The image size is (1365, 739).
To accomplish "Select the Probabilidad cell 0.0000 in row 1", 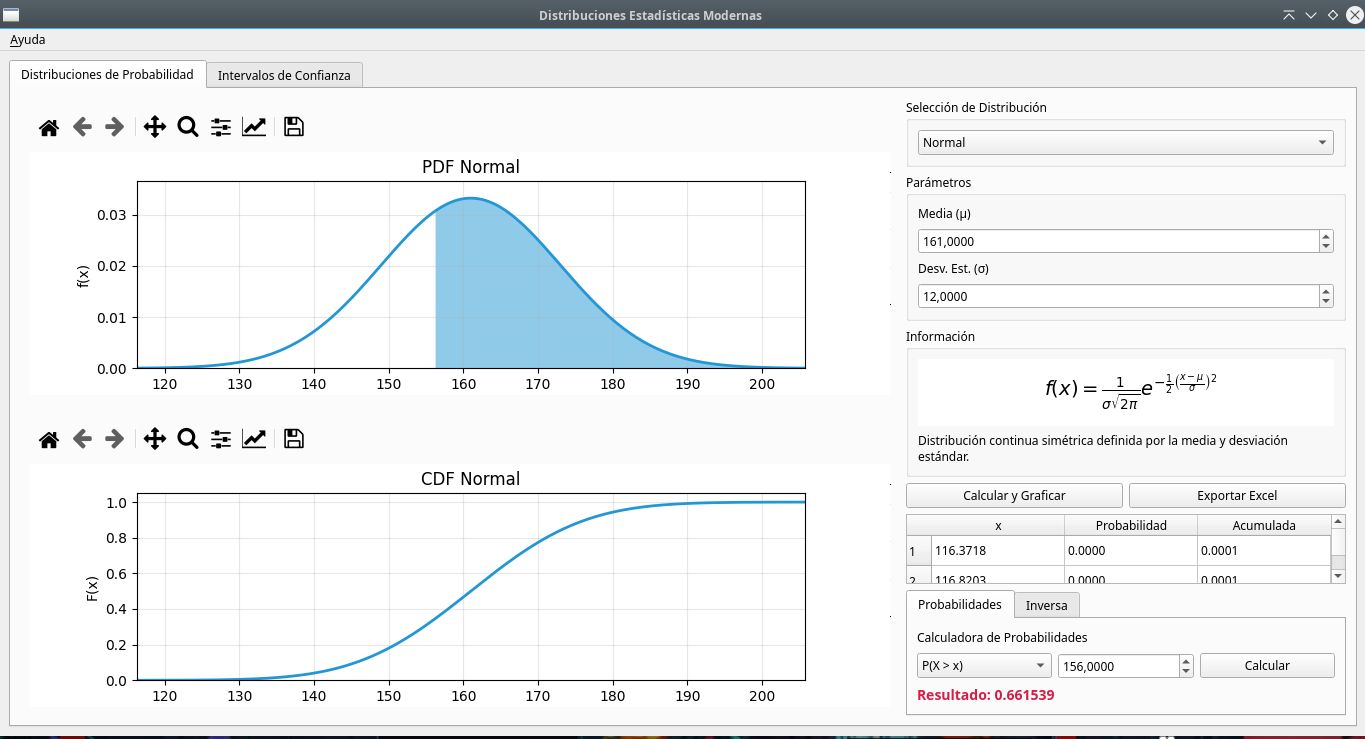I will (x=1131, y=551).
